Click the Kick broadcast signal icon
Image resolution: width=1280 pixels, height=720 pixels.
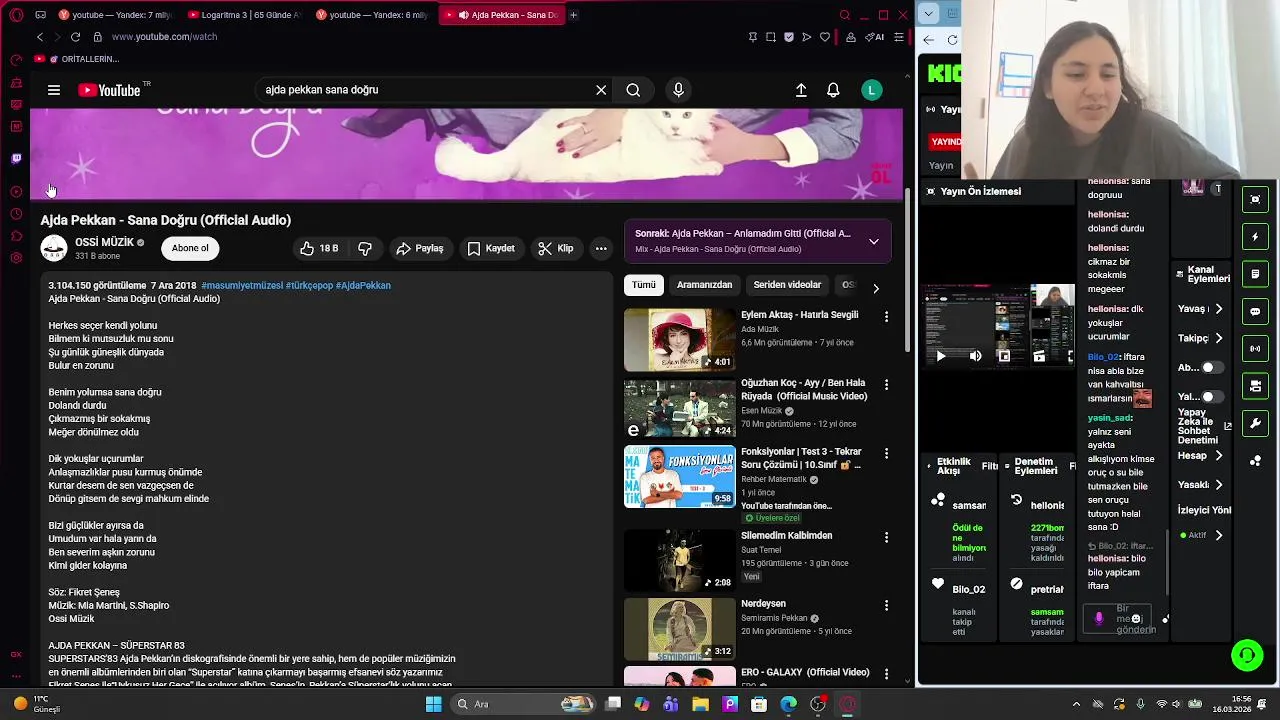pyautogui.click(x=1255, y=349)
